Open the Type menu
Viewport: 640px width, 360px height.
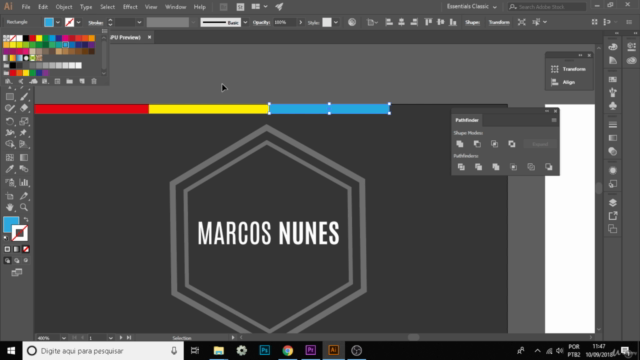point(86,7)
